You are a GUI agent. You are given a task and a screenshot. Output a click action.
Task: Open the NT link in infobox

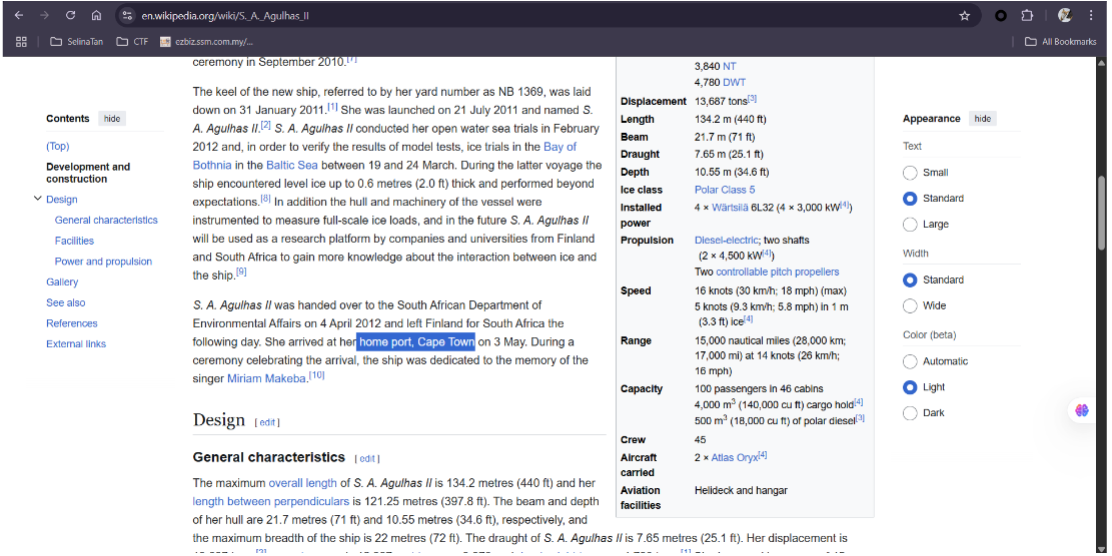[x=729, y=66]
